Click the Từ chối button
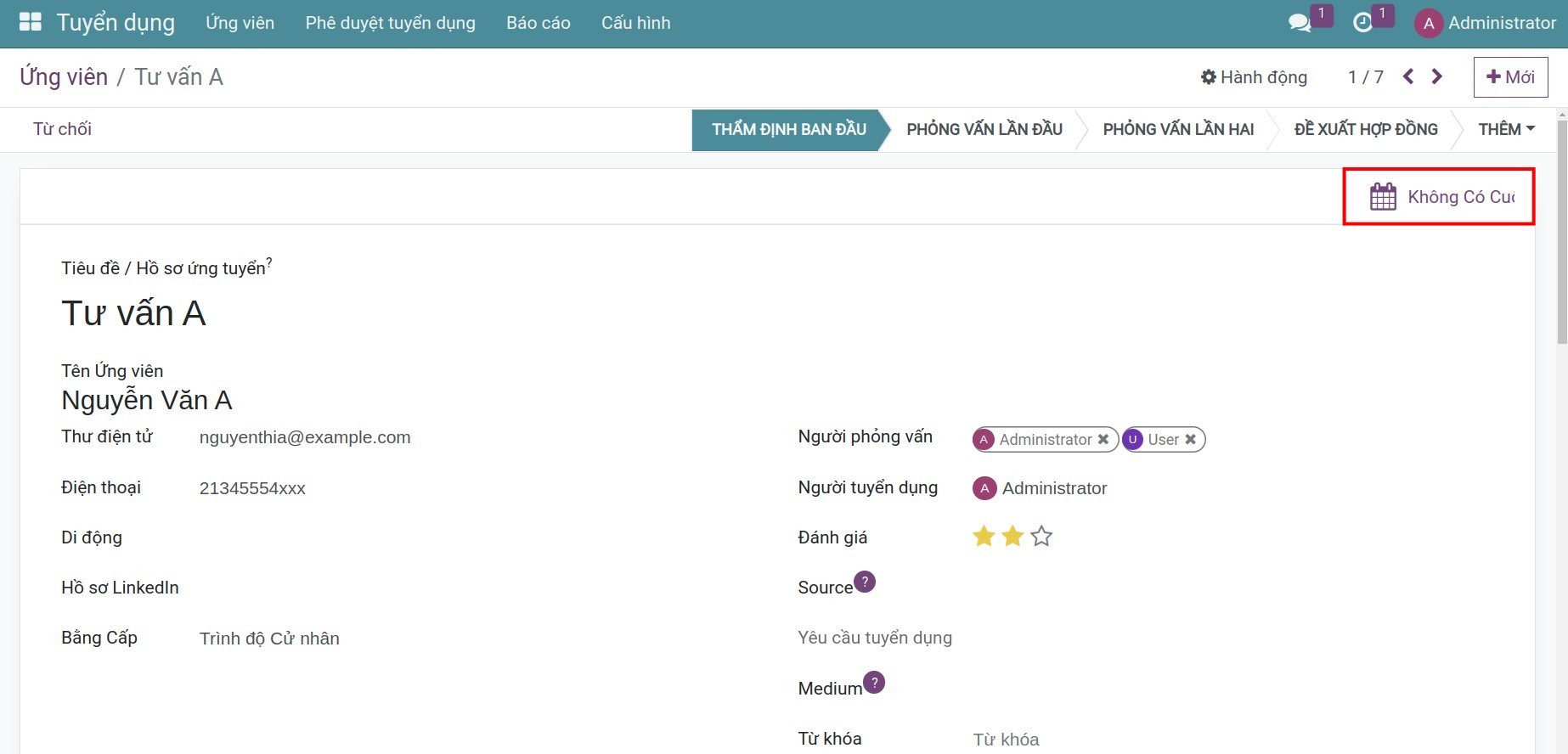Image resolution: width=1568 pixels, height=754 pixels. (x=62, y=129)
